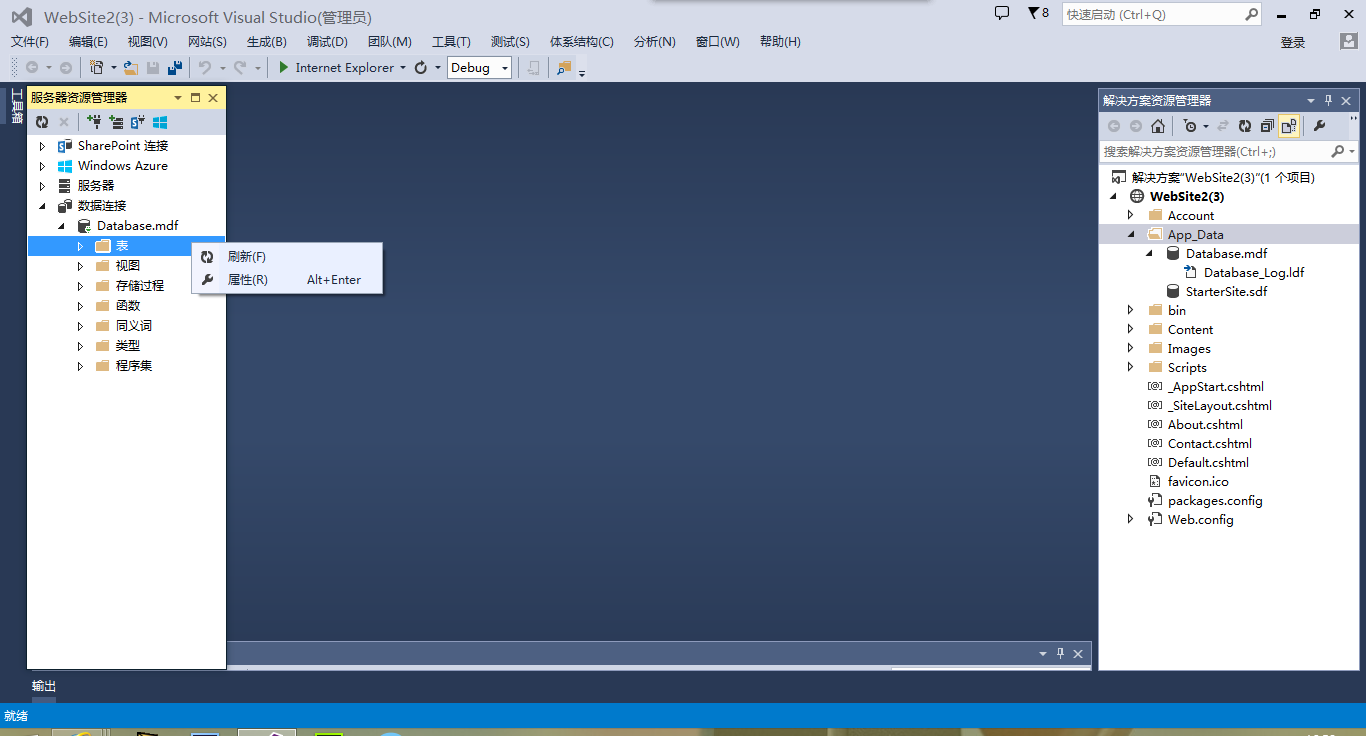The width and height of the screenshot is (1366, 736).
Task: Click the New Project toolbar icon
Action: click(96, 67)
